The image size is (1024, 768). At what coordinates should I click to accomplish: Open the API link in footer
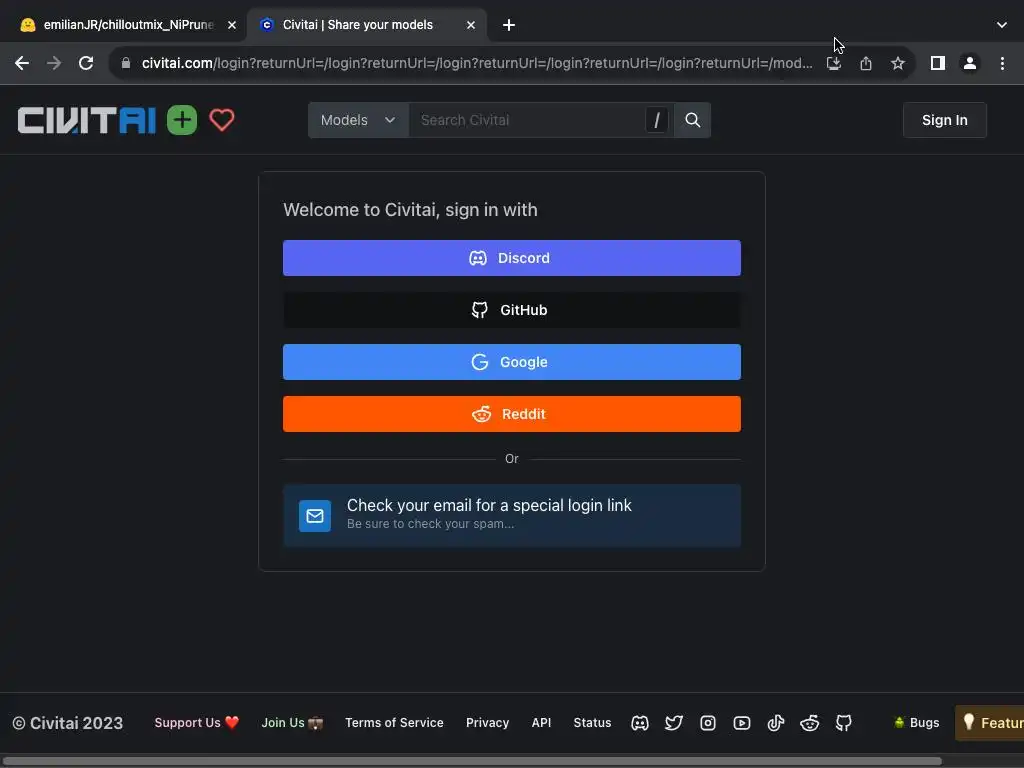coord(541,723)
